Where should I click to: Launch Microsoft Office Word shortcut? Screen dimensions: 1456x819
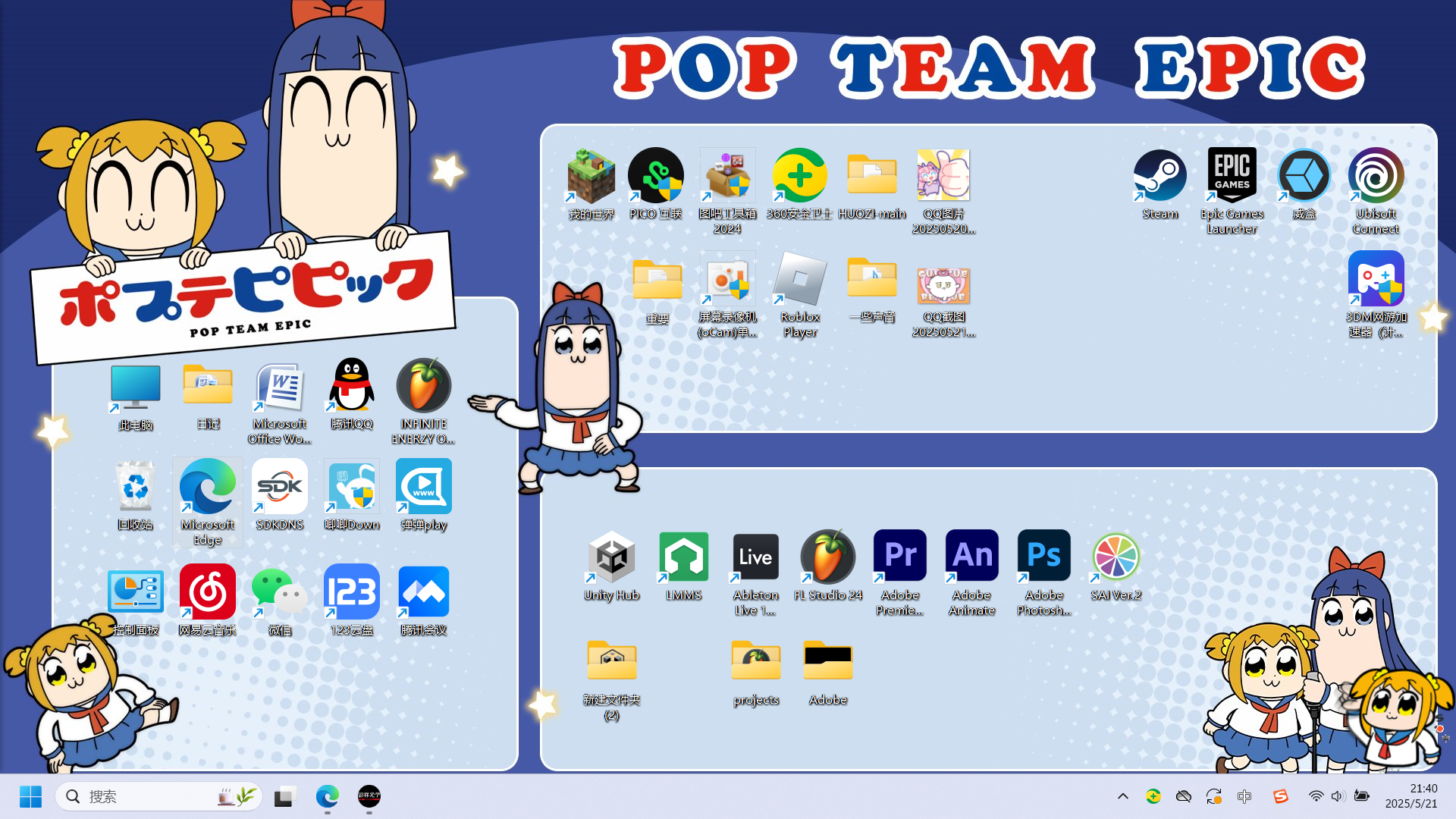(x=280, y=402)
